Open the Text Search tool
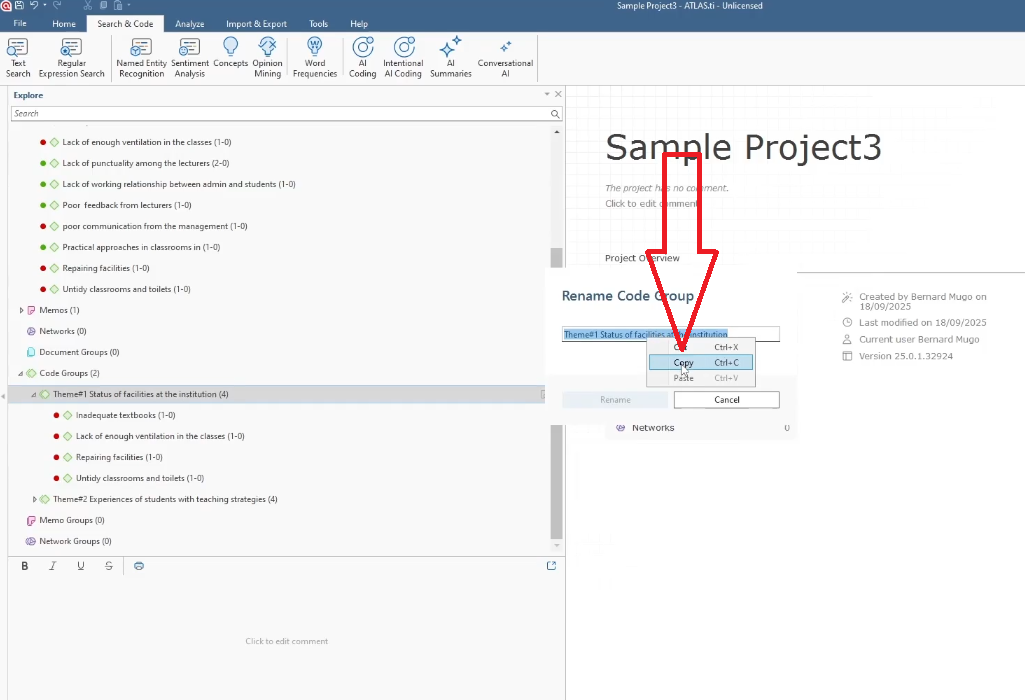 (18, 57)
